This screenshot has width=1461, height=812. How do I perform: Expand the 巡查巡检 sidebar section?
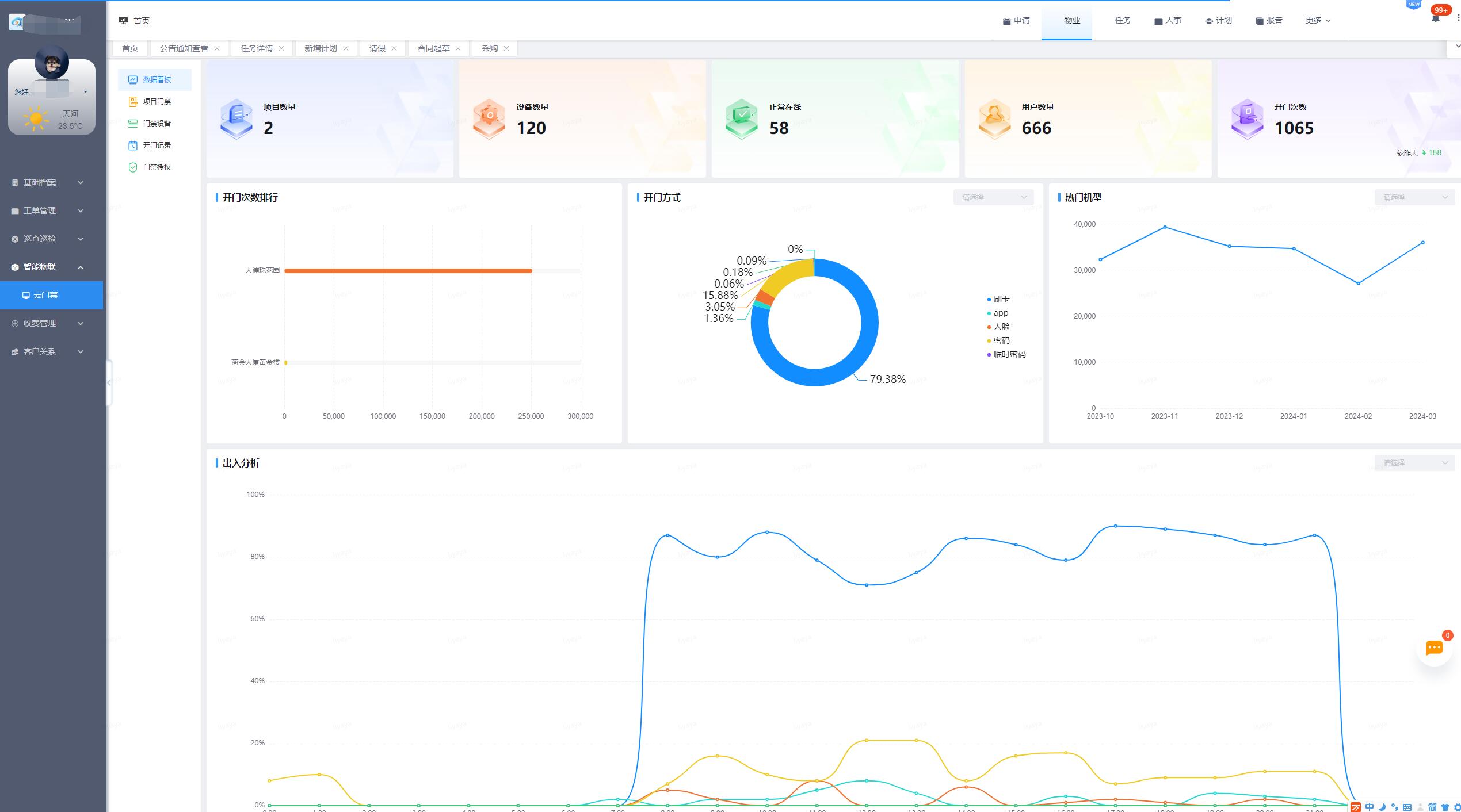click(52, 239)
